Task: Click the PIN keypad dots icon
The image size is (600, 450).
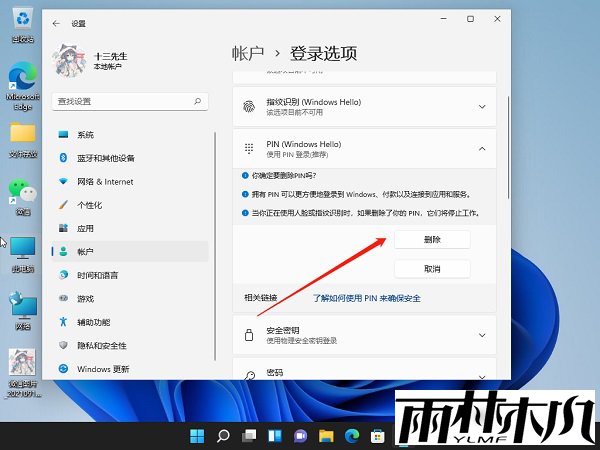Action: [x=249, y=148]
